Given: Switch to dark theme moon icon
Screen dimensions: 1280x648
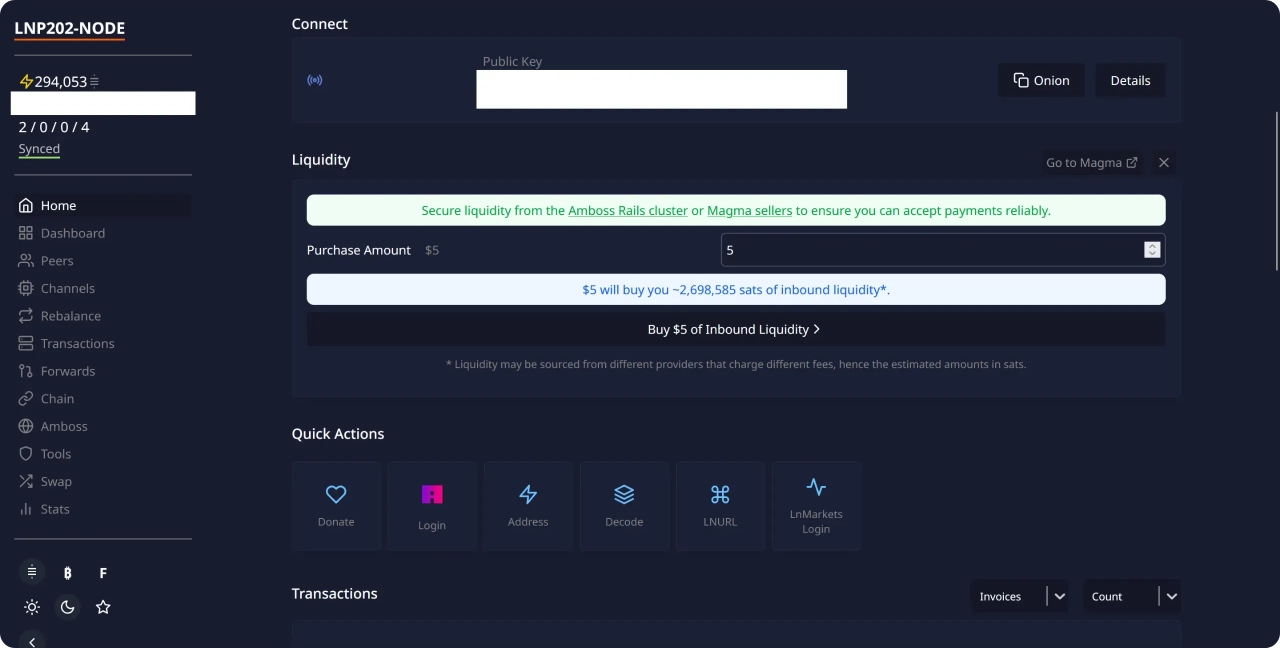Looking at the screenshot, I should tap(67, 607).
